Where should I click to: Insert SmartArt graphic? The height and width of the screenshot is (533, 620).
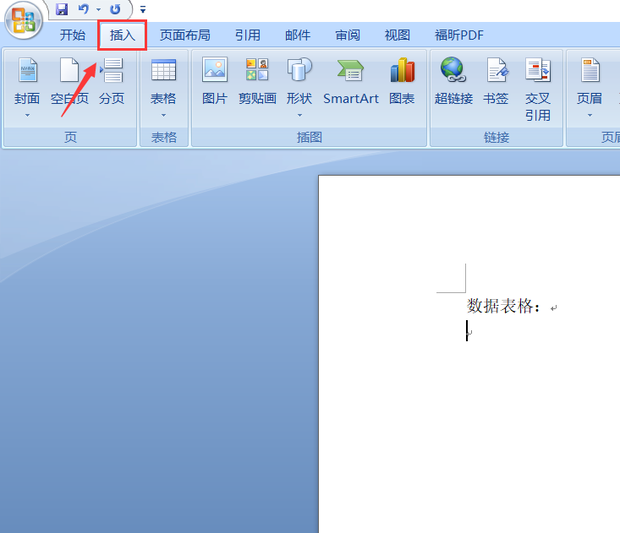click(x=351, y=82)
